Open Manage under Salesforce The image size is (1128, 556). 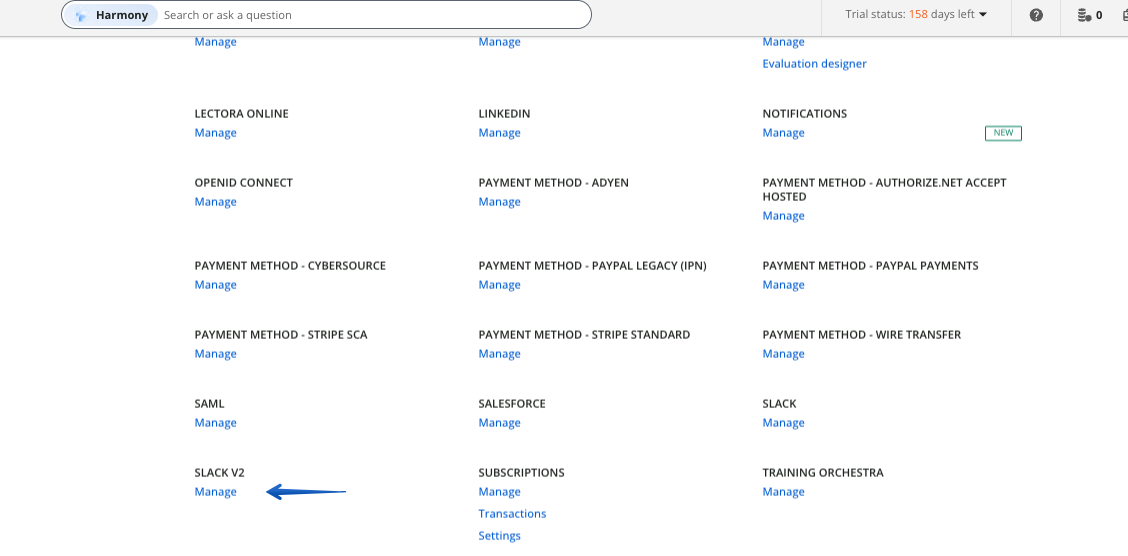[x=499, y=423]
